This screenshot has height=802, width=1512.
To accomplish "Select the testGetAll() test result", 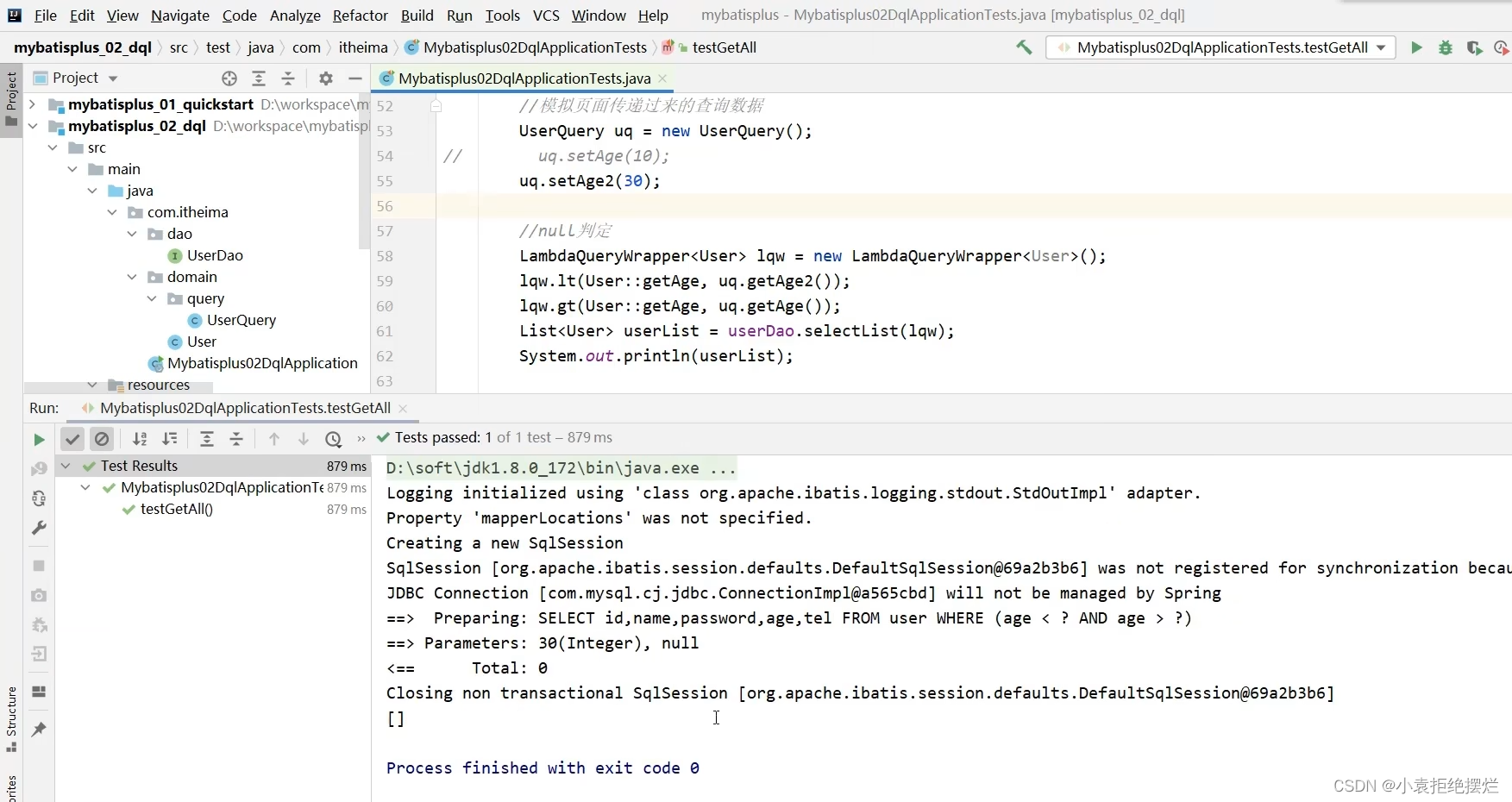I will [176, 509].
